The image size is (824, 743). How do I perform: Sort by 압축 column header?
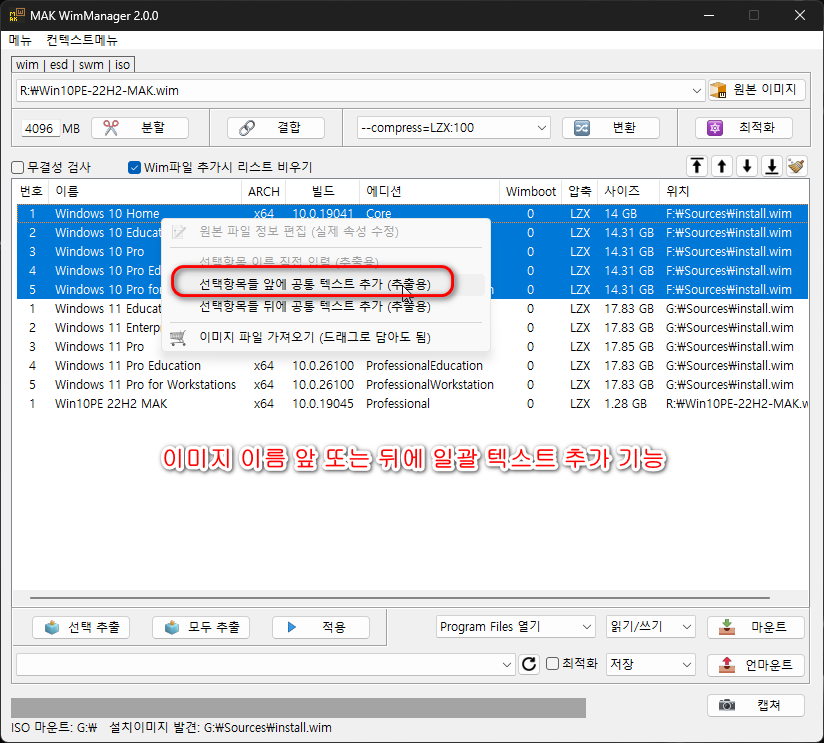[x=580, y=191]
